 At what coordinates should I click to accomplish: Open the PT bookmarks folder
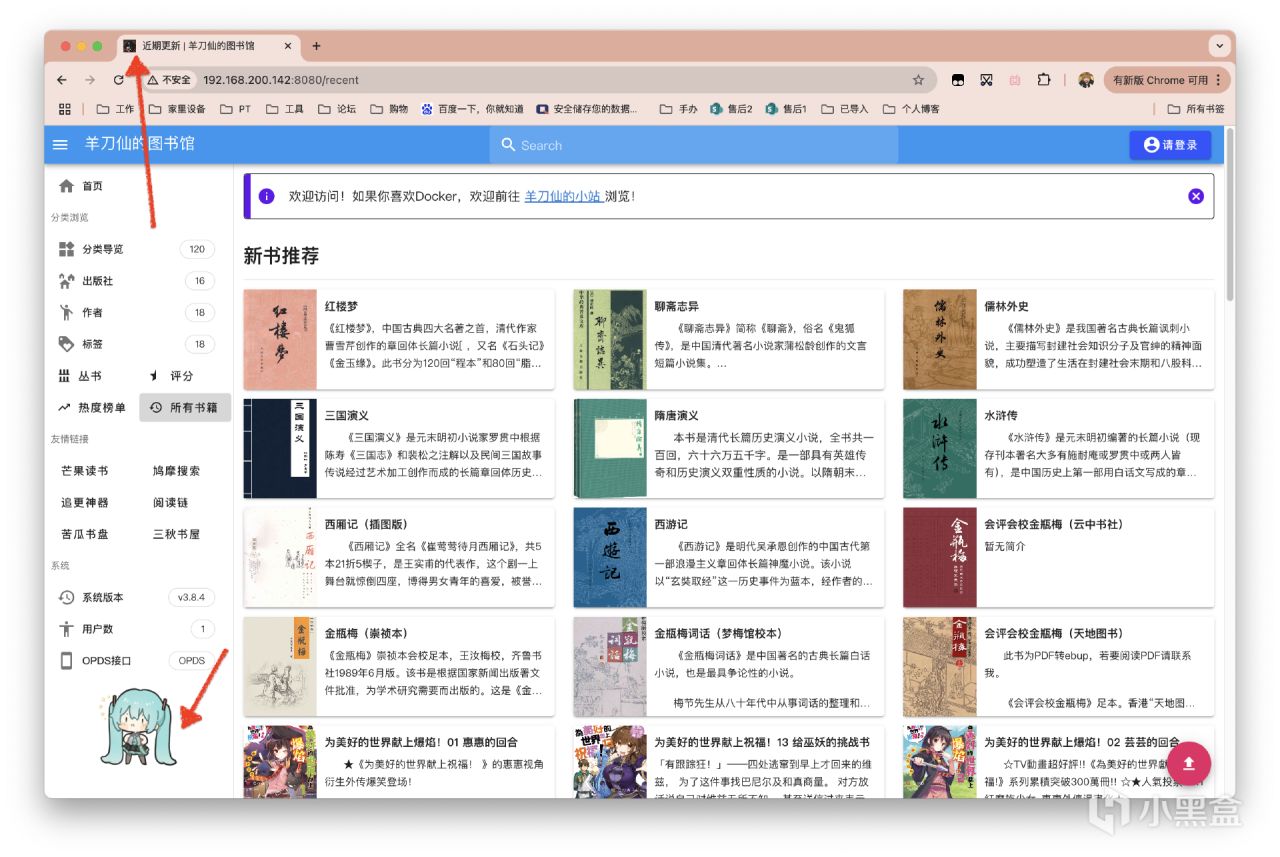(235, 109)
